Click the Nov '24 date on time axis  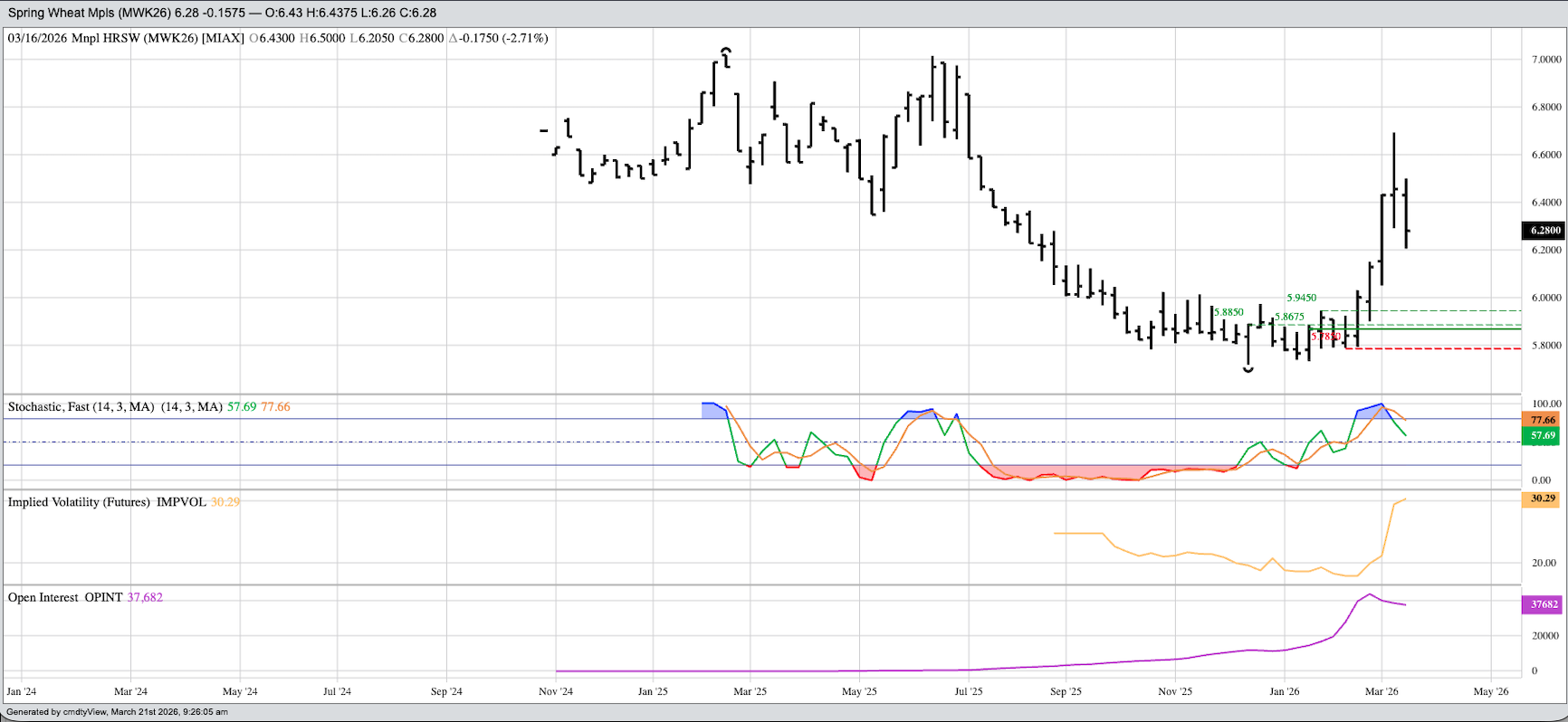pos(555,691)
